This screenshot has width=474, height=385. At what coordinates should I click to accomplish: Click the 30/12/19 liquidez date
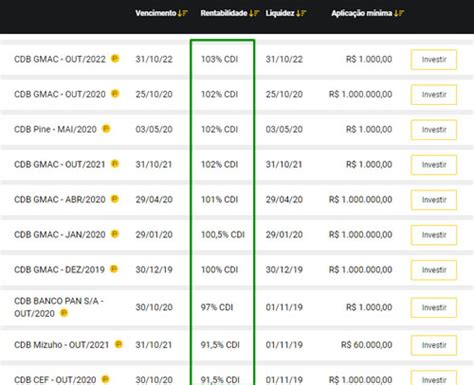[x=284, y=270]
